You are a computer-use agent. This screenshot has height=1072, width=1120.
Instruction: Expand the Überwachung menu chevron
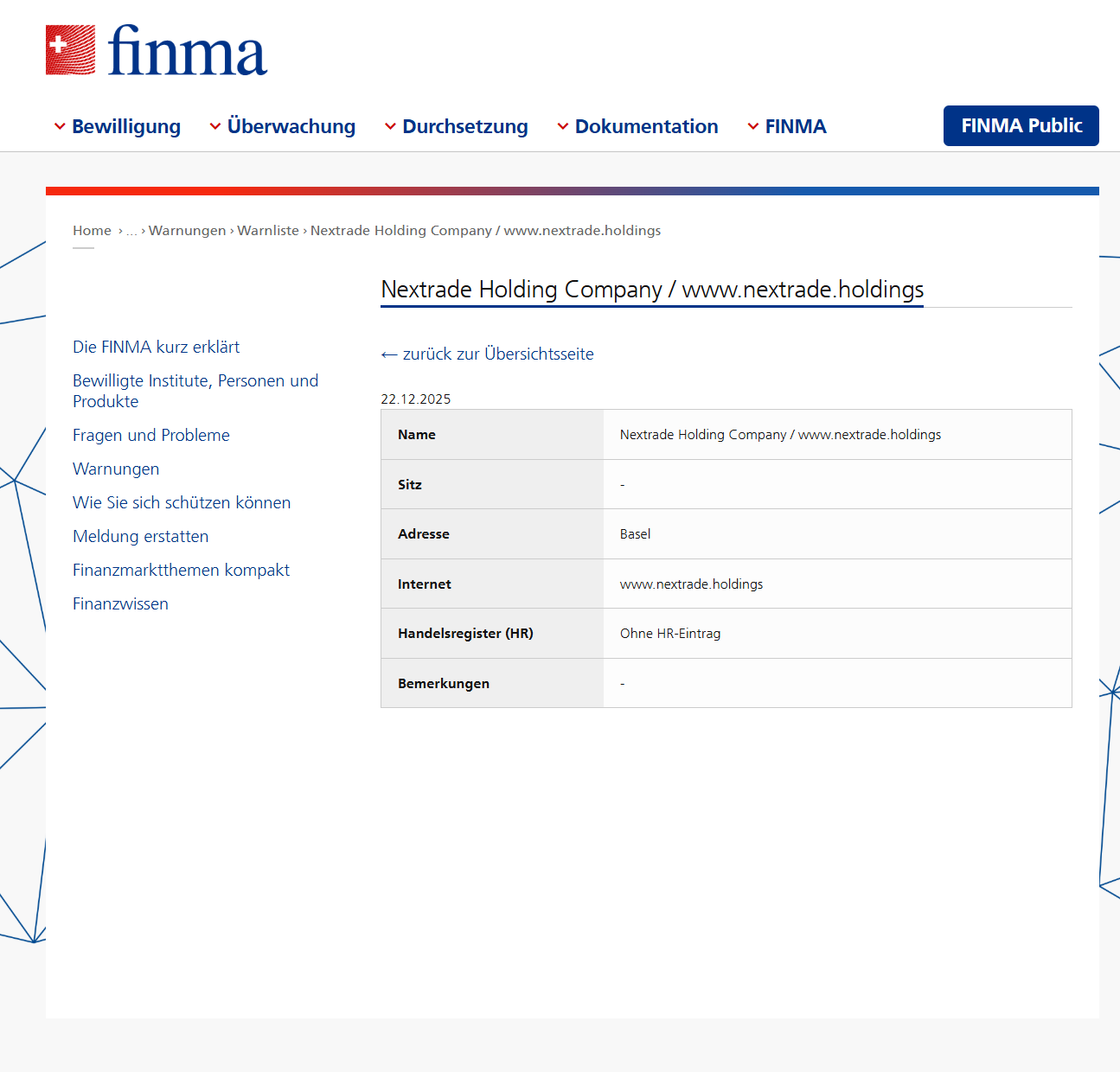click(215, 126)
